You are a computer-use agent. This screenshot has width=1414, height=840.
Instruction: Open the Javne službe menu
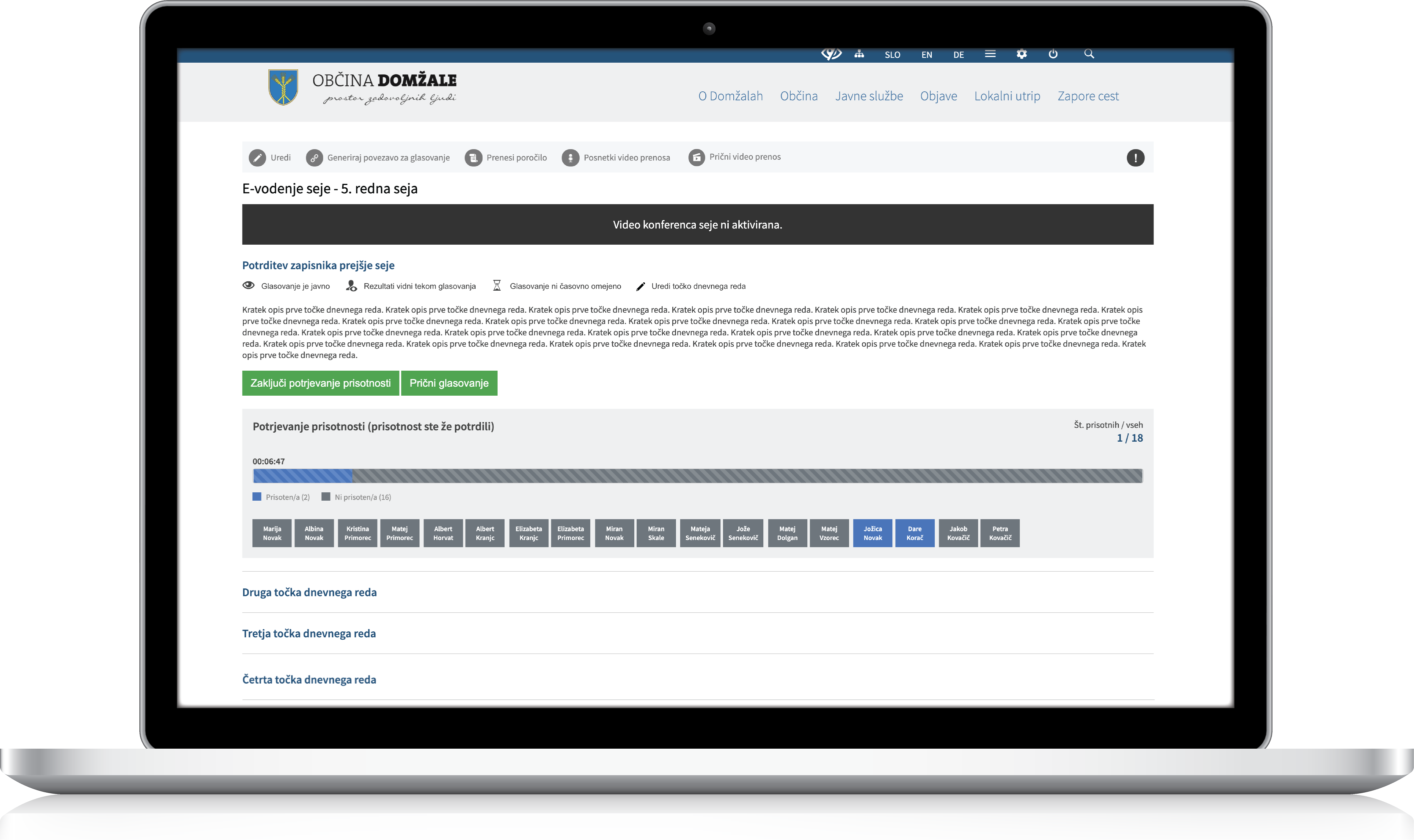(x=869, y=96)
